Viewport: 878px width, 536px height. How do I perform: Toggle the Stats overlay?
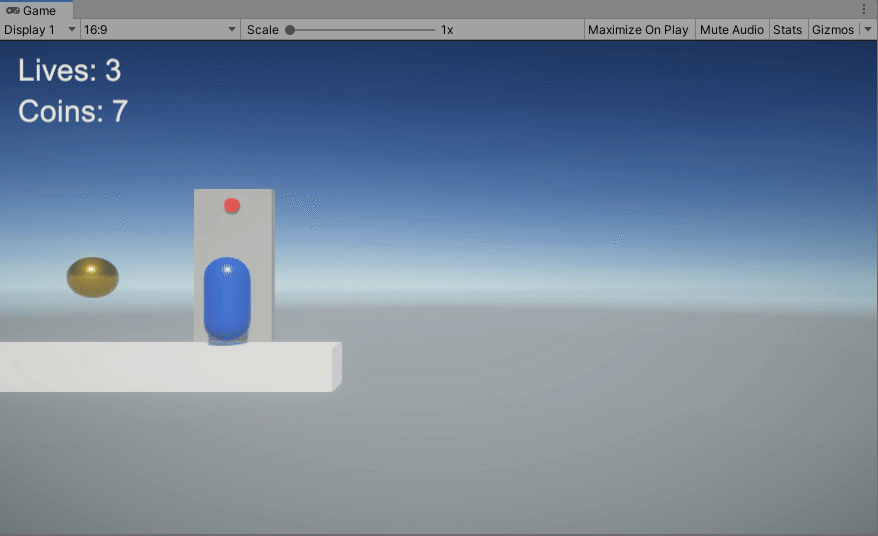(x=787, y=30)
